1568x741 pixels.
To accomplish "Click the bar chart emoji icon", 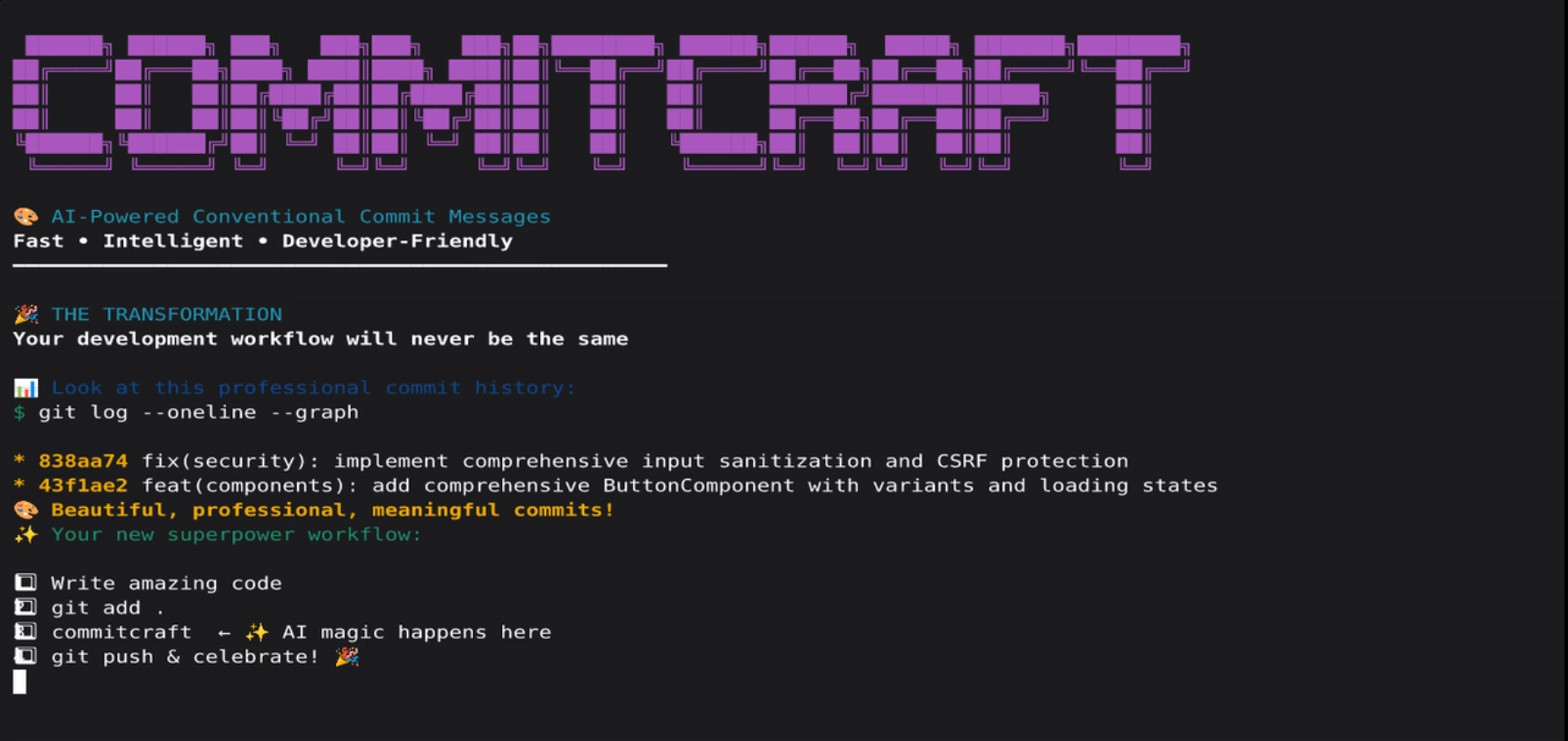I will pyautogui.click(x=26, y=388).
